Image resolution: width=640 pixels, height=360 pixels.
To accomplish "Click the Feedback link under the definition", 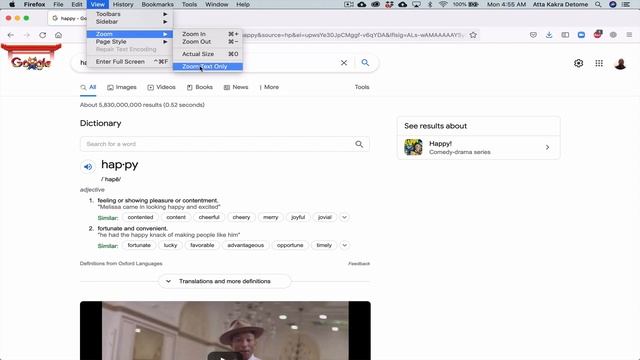I will click(x=359, y=264).
